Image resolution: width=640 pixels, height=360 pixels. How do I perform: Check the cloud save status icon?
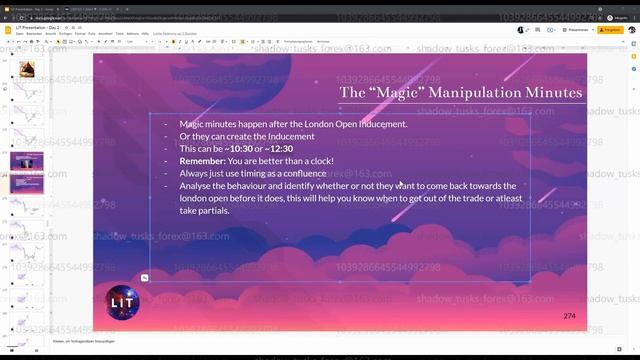tap(80, 28)
